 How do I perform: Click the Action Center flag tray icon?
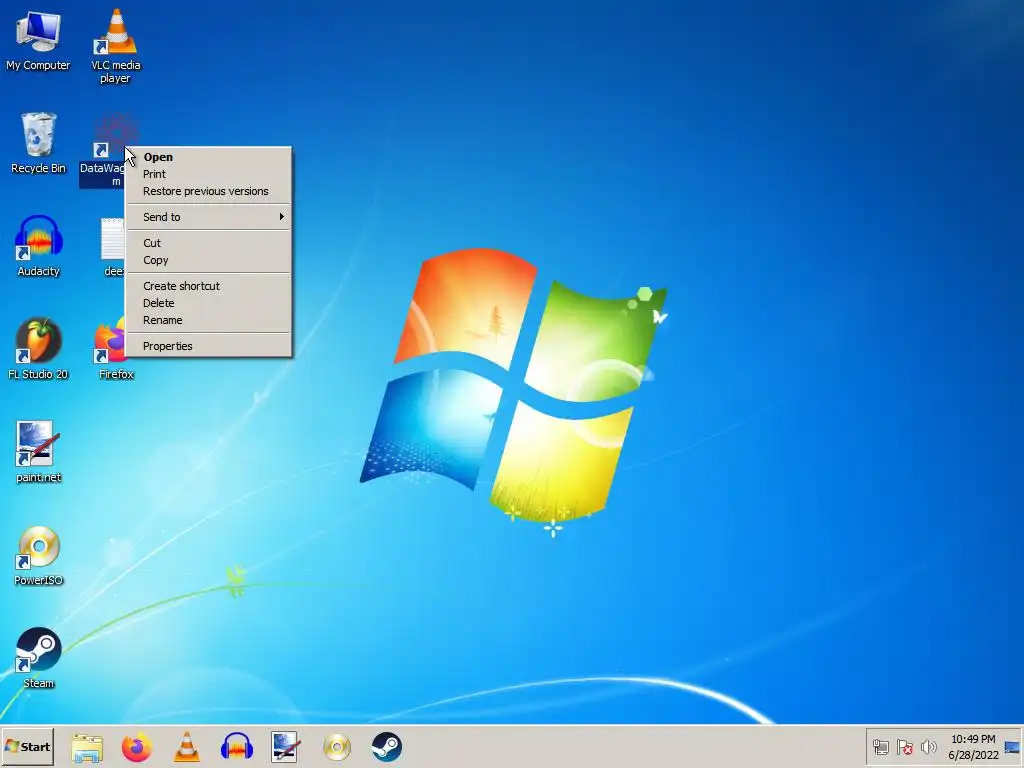coord(904,747)
